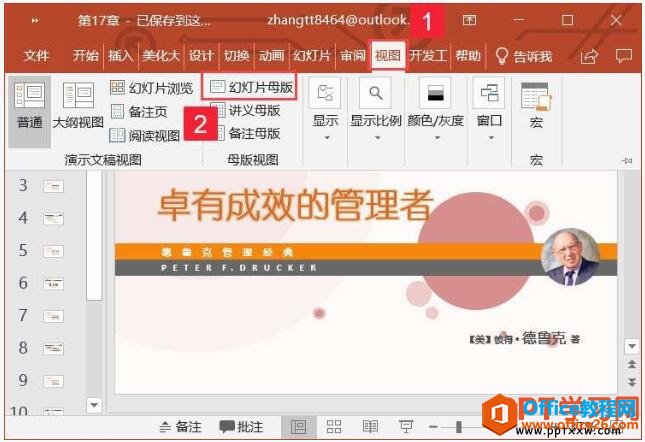The width and height of the screenshot is (645, 442).
Task: Open the comments speech bubble icon
Action: coord(624,56)
